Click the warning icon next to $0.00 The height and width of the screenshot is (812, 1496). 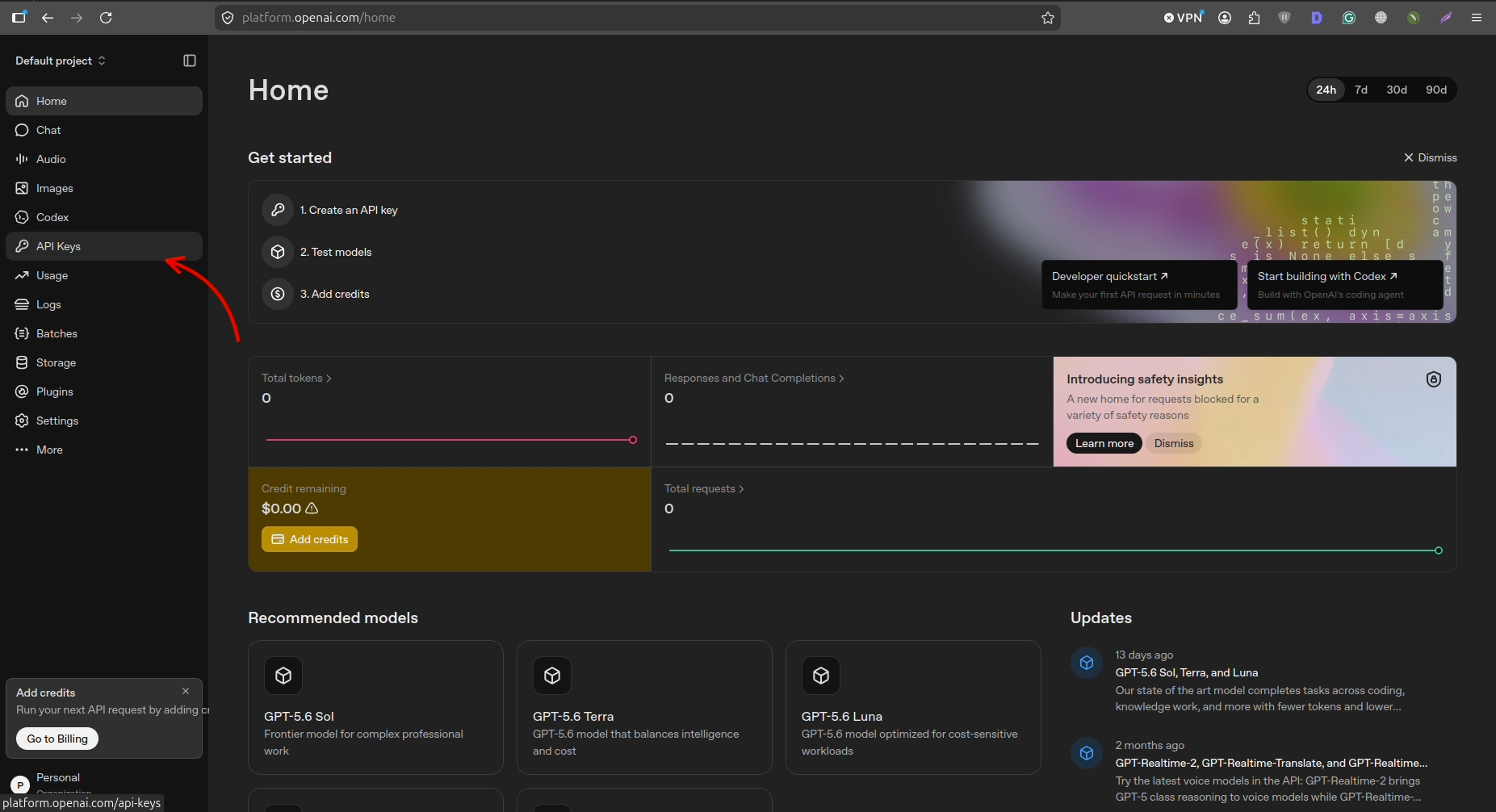pyautogui.click(x=312, y=509)
